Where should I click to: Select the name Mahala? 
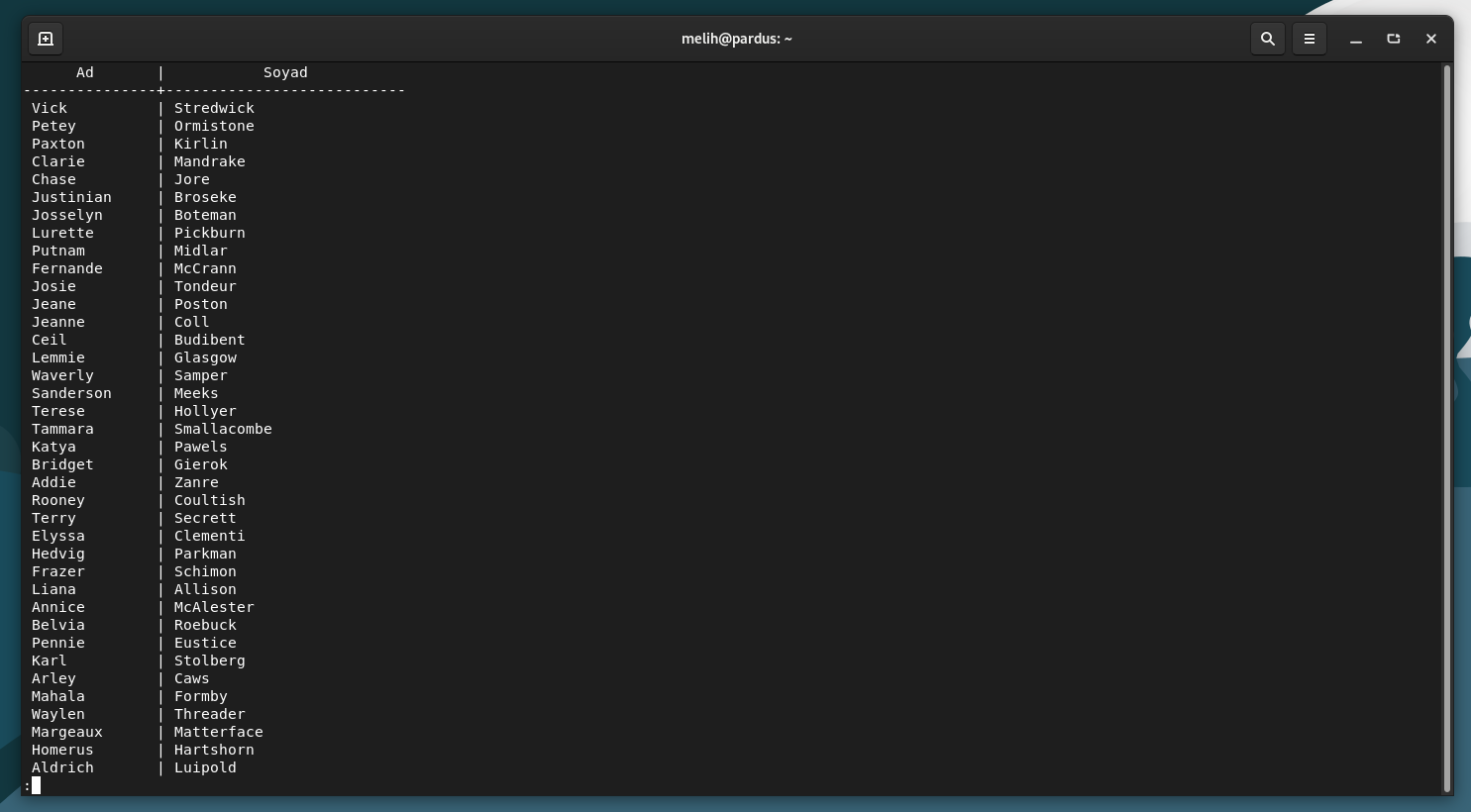[x=58, y=696]
